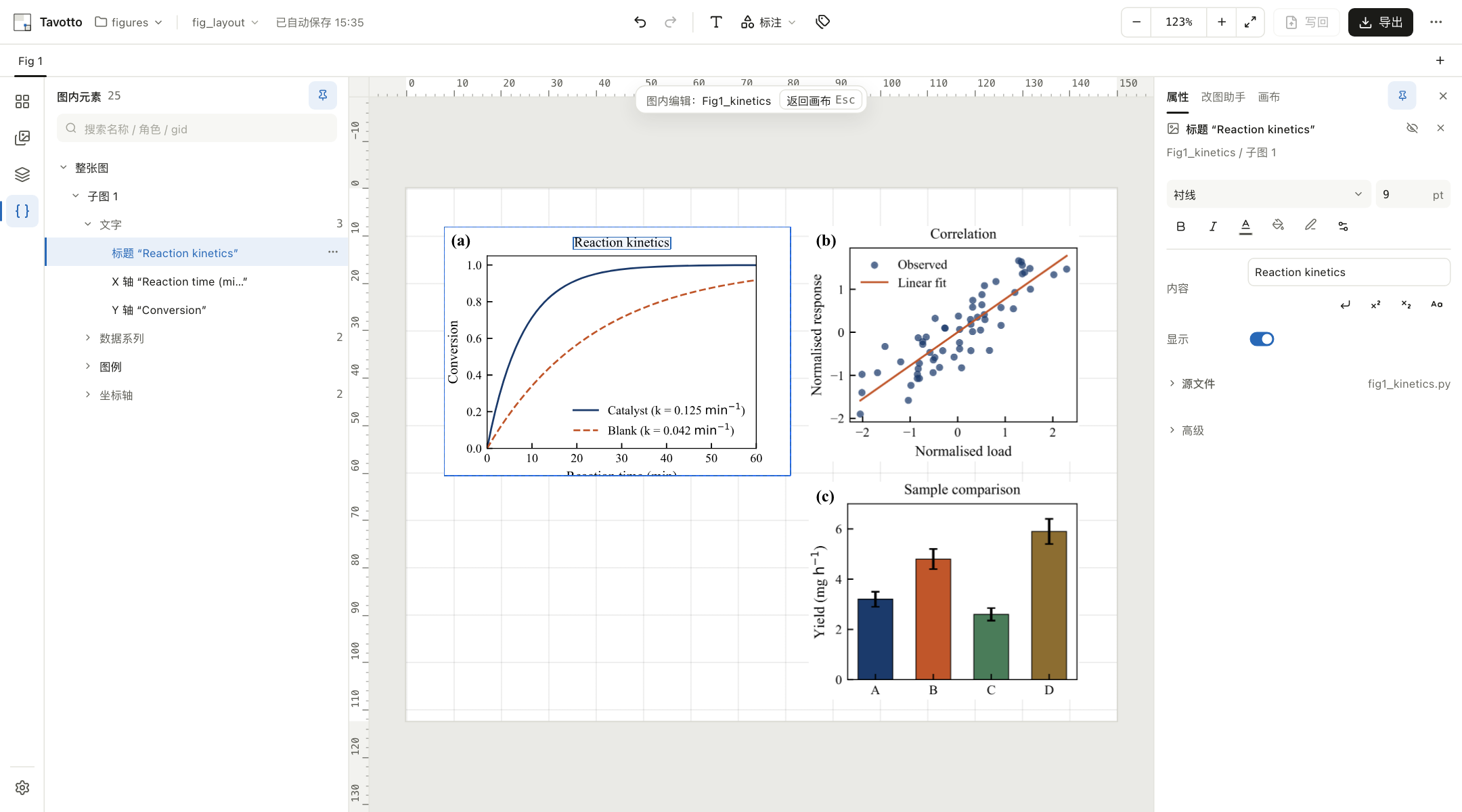Click the 123% zoom level
The height and width of the screenshot is (812, 1462).
(x=1179, y=22)
